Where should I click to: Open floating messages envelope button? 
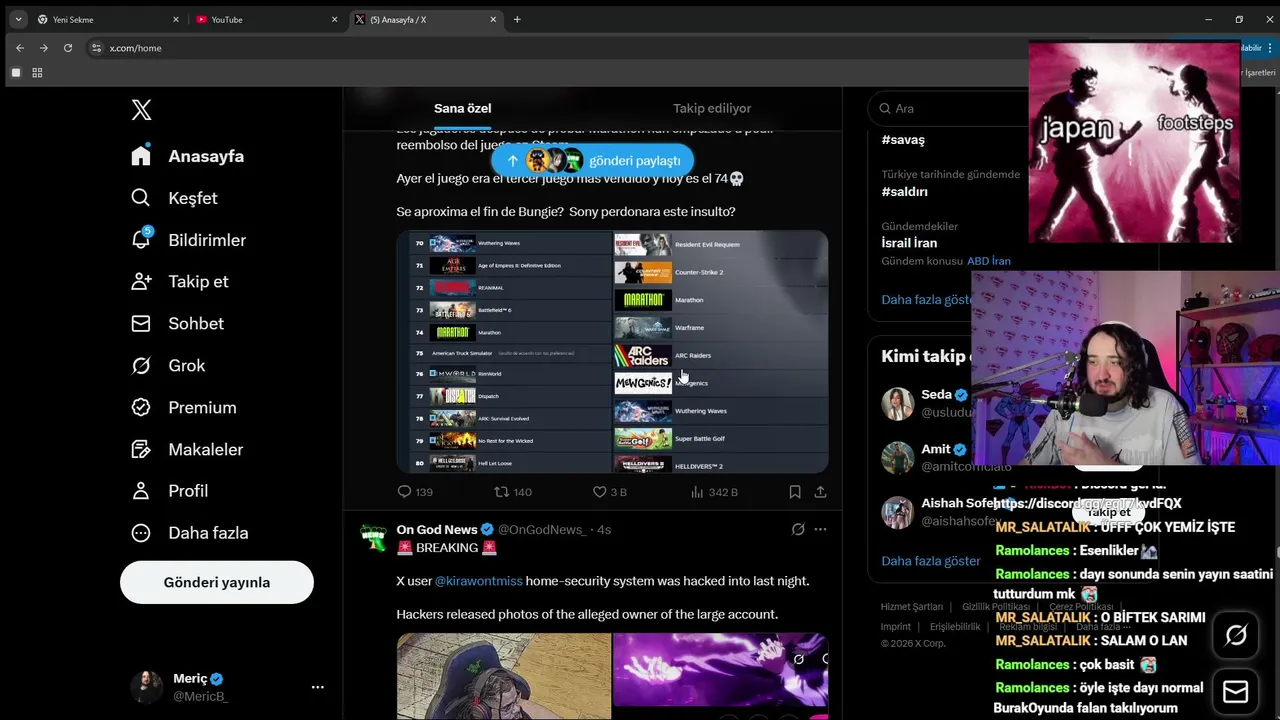click(1236, 692)
